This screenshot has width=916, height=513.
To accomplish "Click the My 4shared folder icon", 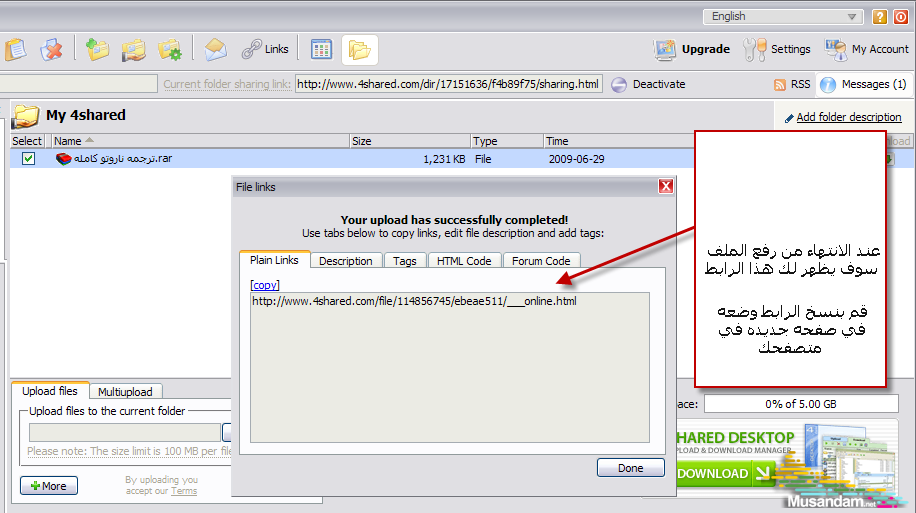I will (x=25, y=116).
